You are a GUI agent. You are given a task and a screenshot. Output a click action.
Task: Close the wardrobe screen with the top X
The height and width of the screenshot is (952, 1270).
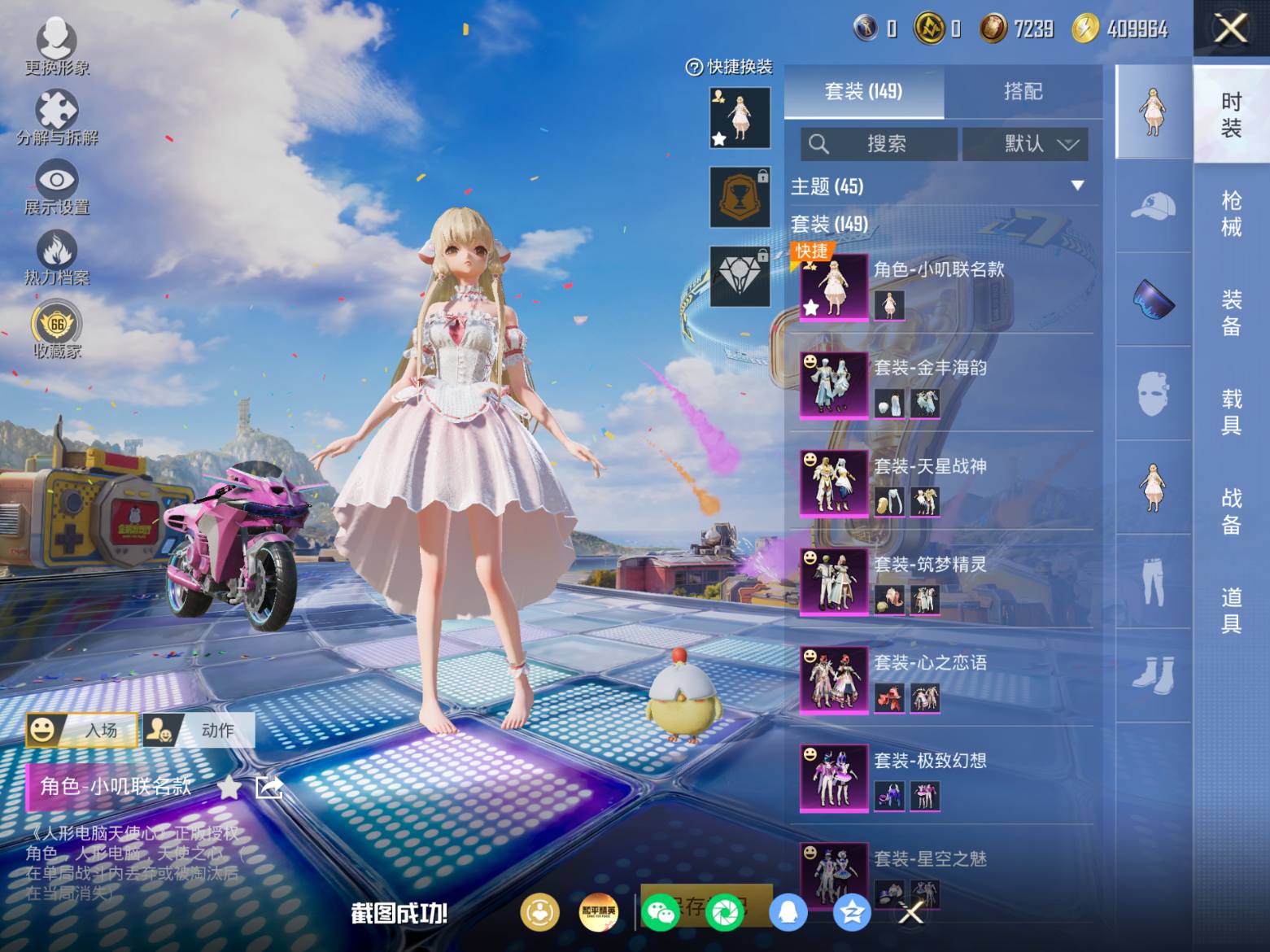[1231, 28]
